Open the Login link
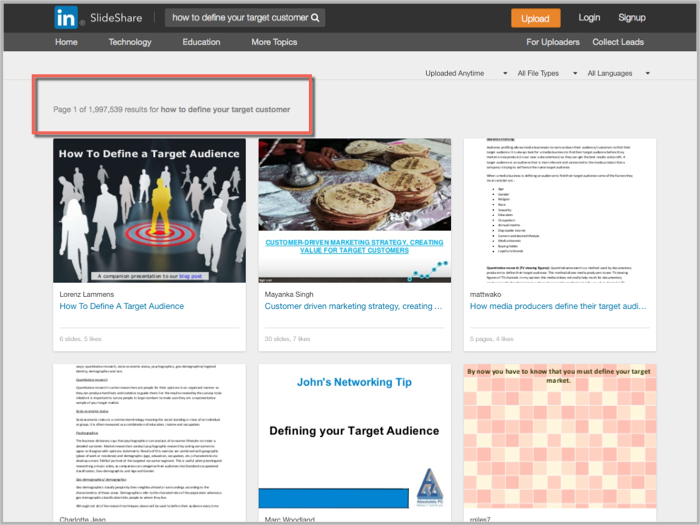The width and height of the screenshot is (700, 525). coord(589,17)
